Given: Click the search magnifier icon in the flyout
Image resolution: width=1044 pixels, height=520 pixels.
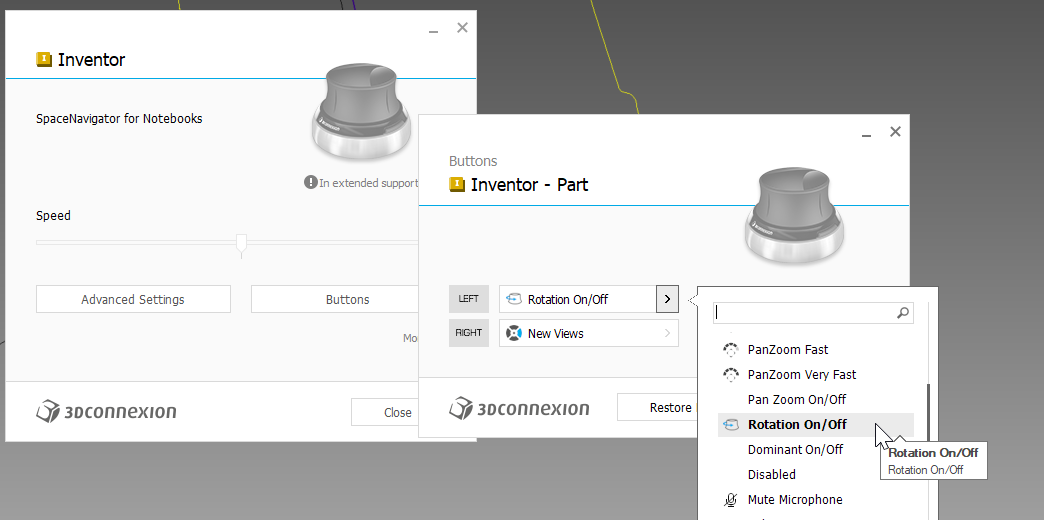Looking at the screenshot, I should click(x=903, y=312).
